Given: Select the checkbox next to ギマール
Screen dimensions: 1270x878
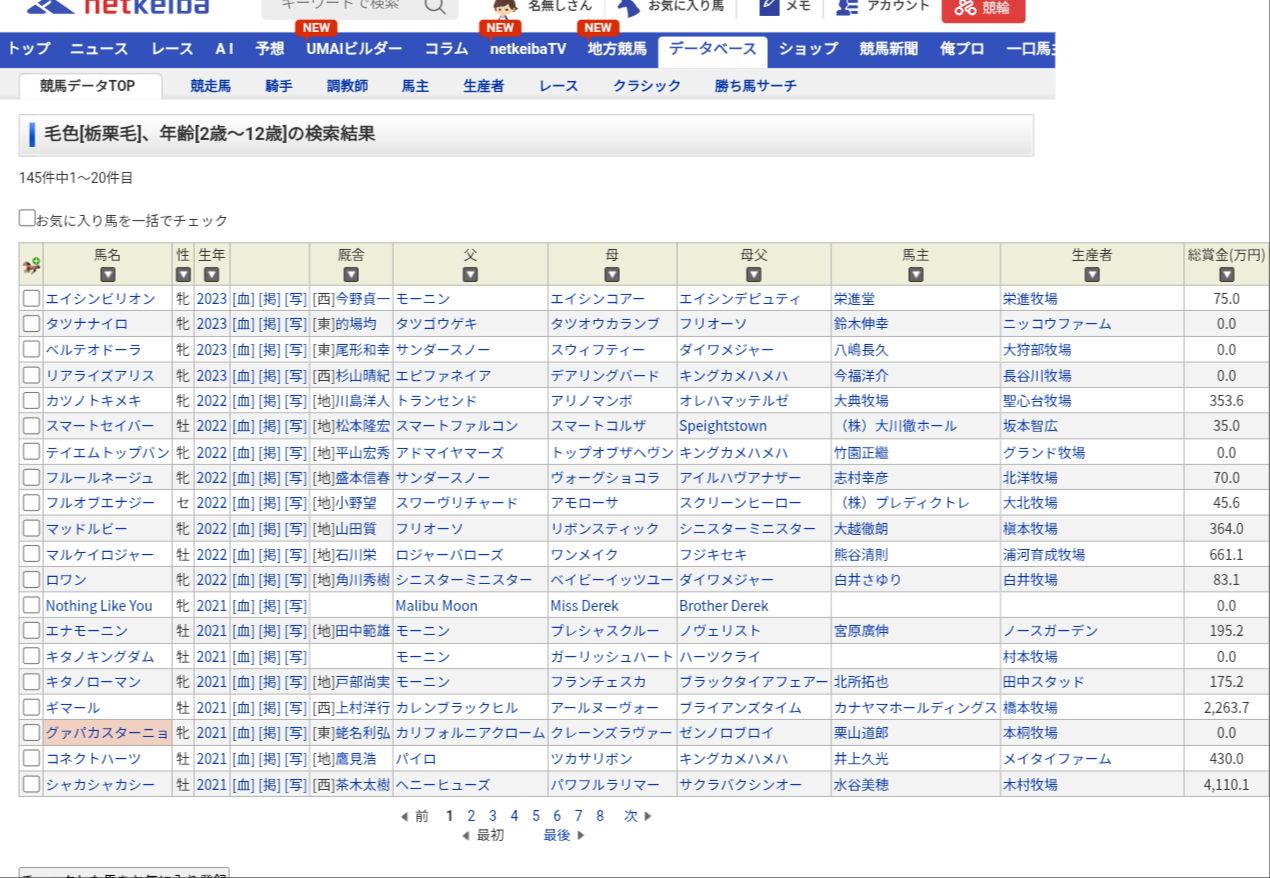Looking at the screenshot, I should click(31, 707).
